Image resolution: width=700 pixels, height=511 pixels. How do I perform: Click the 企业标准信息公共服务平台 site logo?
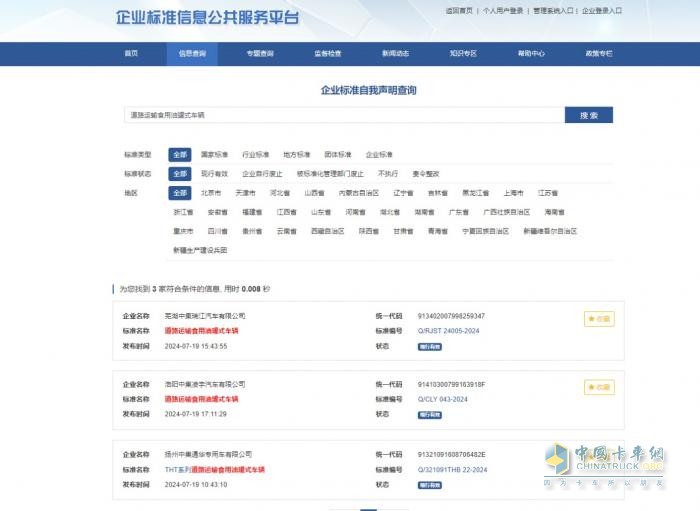tap(207, 17)
